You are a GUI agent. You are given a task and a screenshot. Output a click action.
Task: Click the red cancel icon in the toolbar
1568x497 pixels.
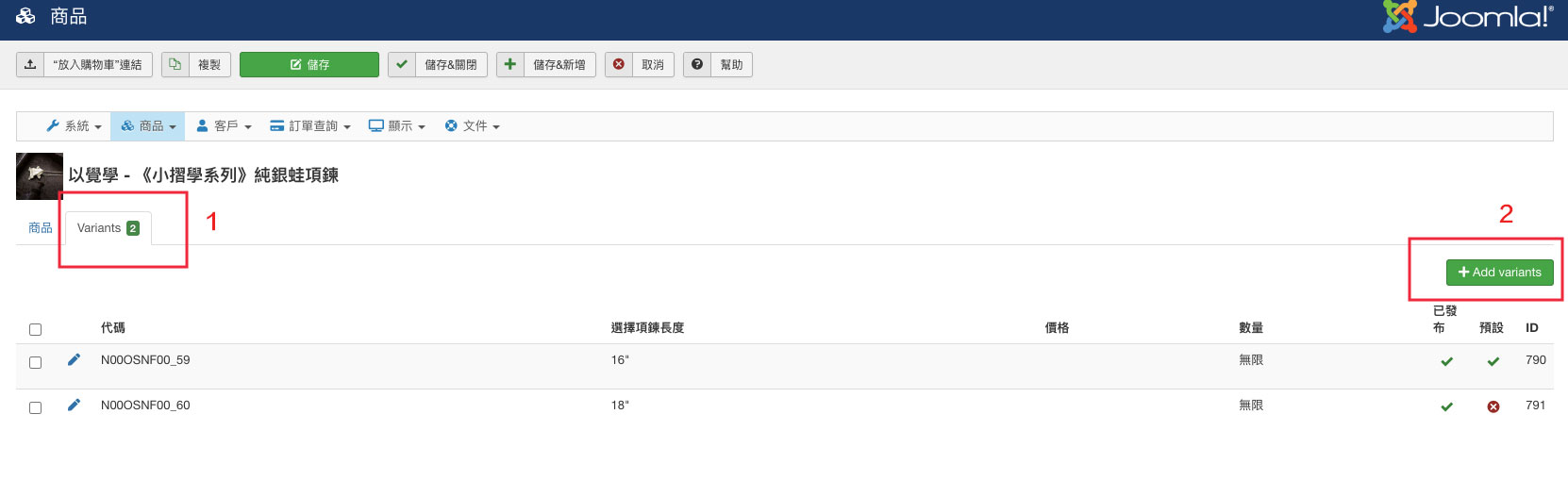pos(619,64)
